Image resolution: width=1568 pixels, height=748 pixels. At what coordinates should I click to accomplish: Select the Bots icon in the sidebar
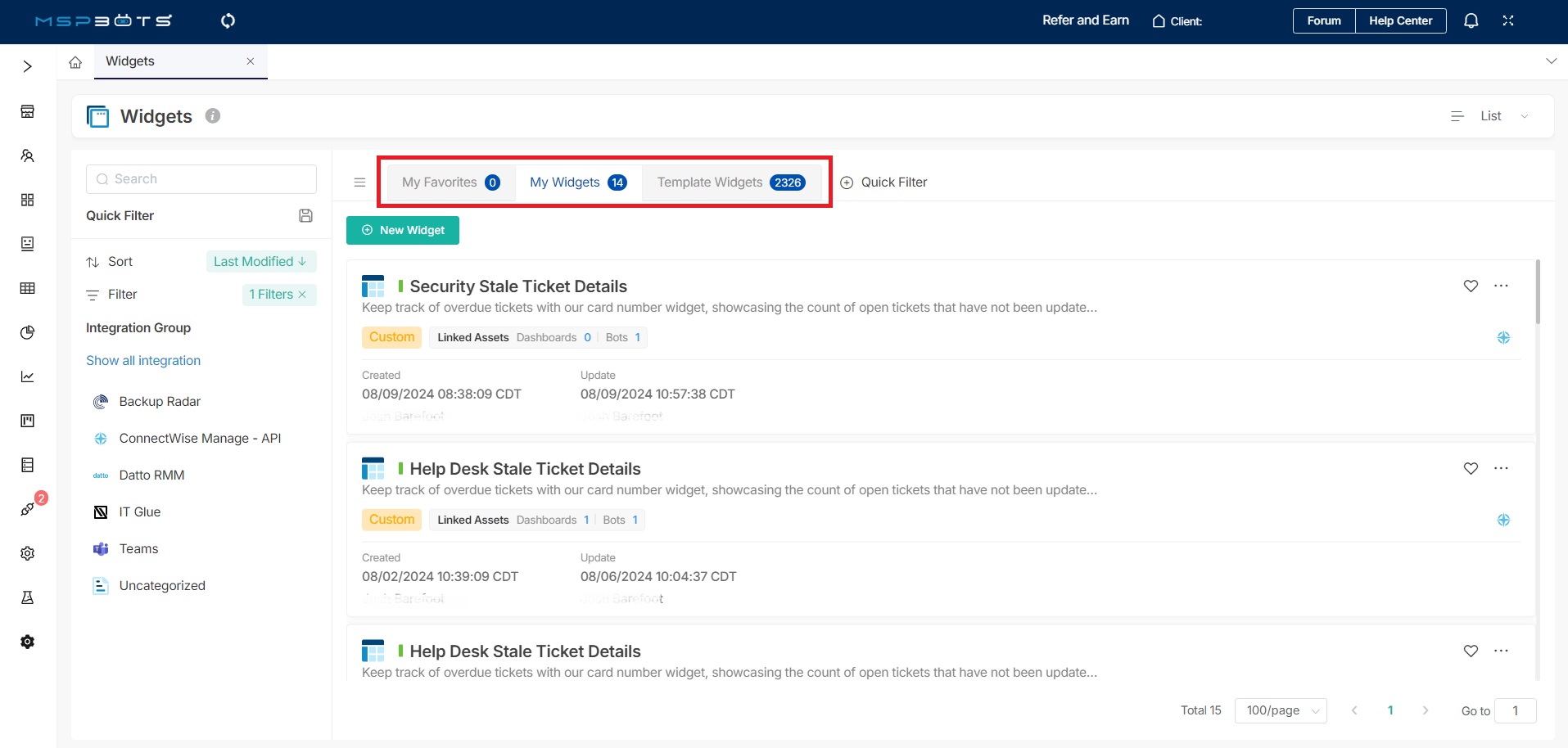[27, 243]
